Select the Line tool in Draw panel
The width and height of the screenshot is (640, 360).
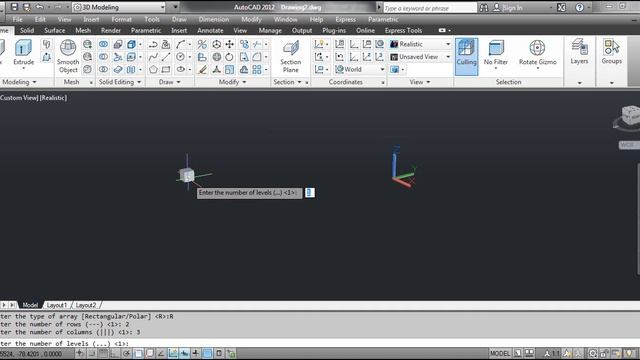click(x=166, y=57)
